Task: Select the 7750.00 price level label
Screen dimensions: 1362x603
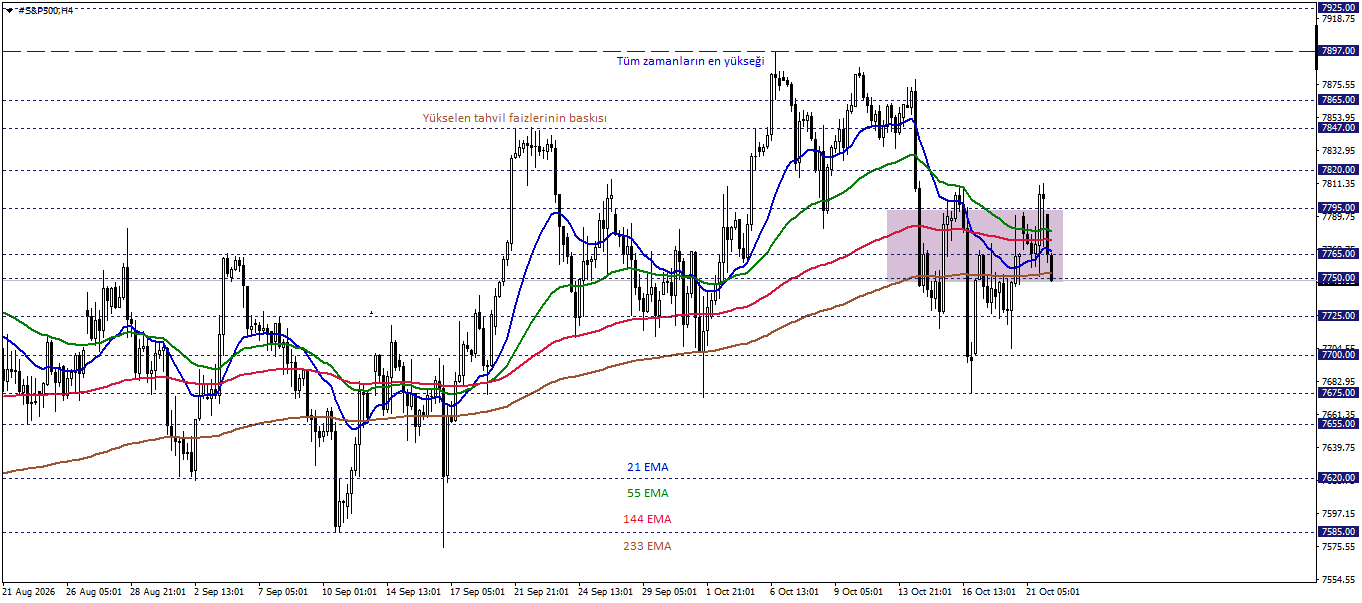Action: [1338, 278]
